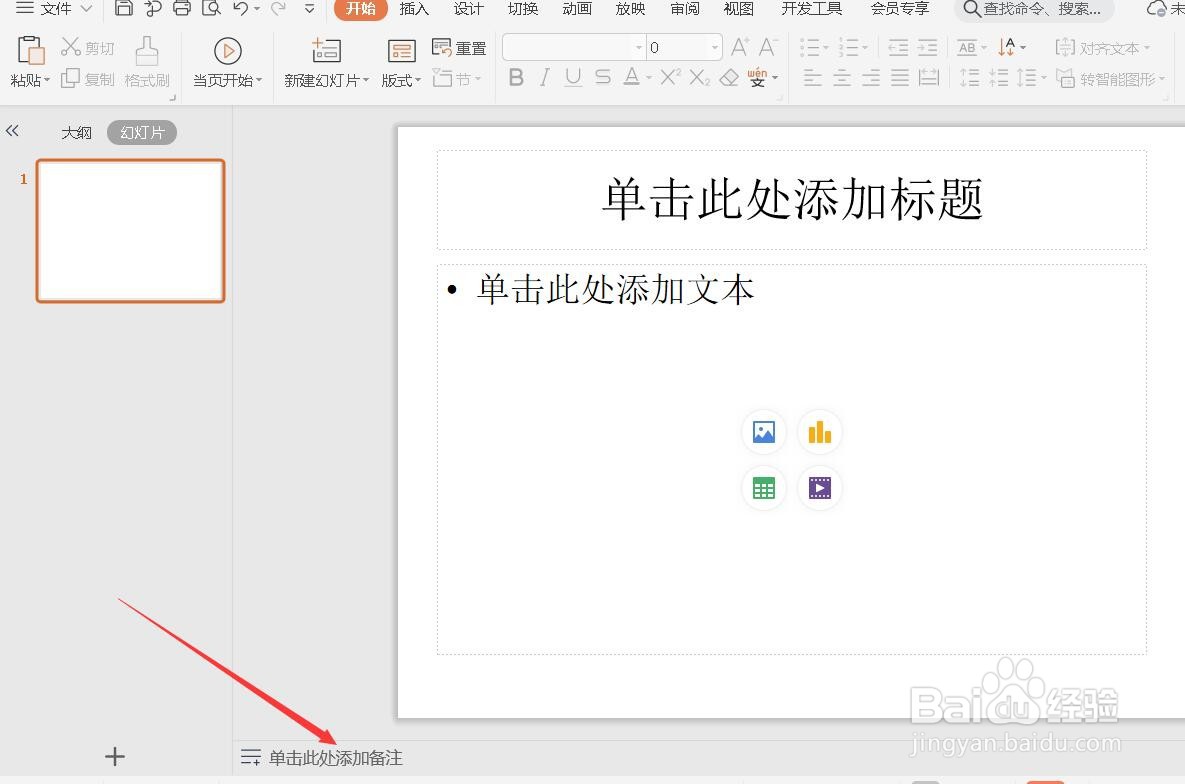Toggle Underline formatting
This screenshot has height=784, width=1185.
tap(573, 77)
